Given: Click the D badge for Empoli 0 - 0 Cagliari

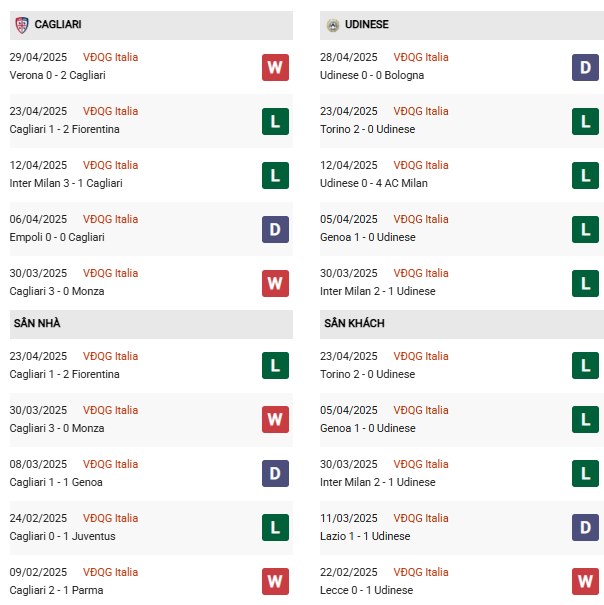Looking at the screenshot, I should tap(275, 230).
